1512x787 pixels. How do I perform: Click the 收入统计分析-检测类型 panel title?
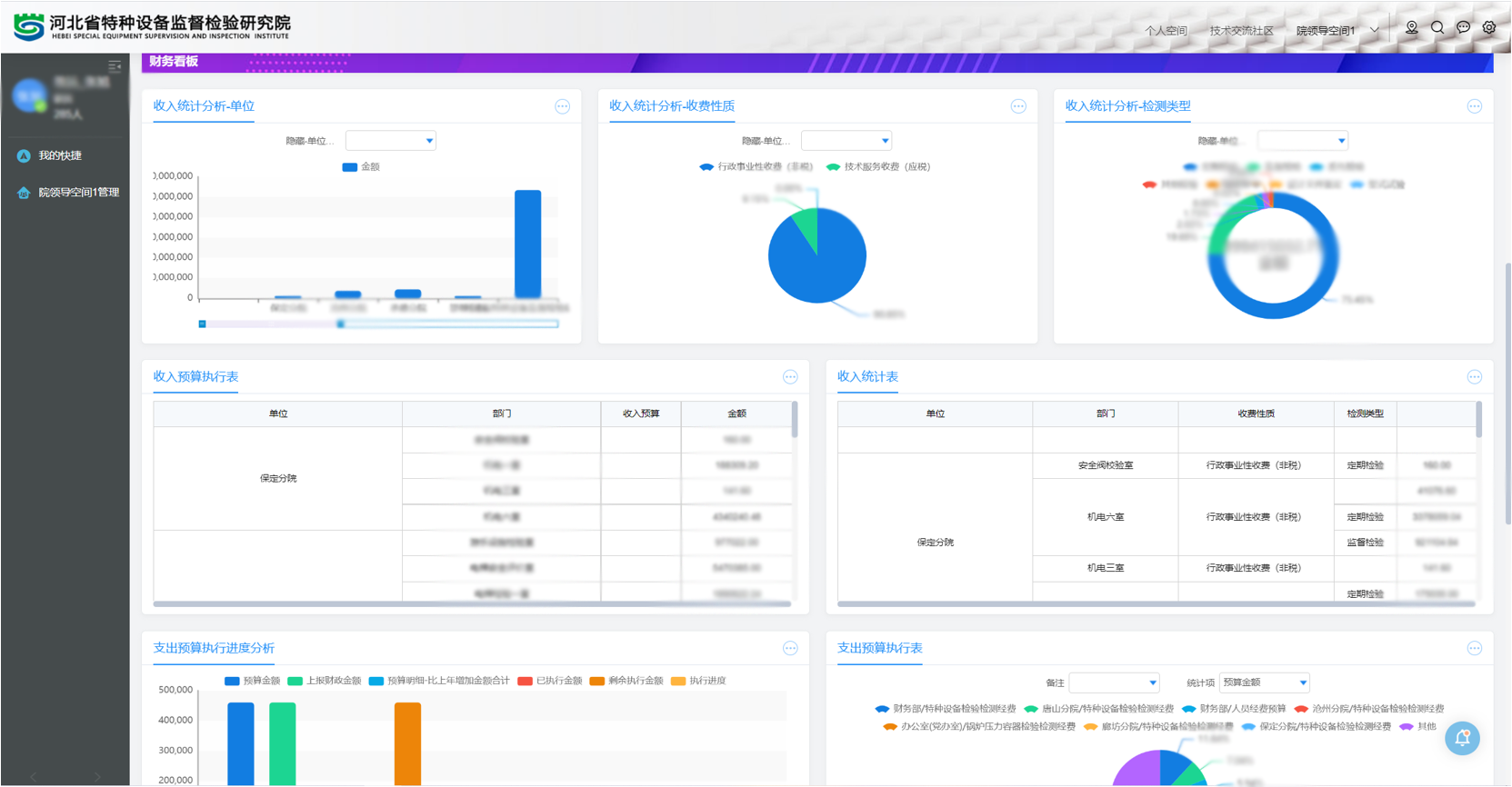(x=1128, y=106)
